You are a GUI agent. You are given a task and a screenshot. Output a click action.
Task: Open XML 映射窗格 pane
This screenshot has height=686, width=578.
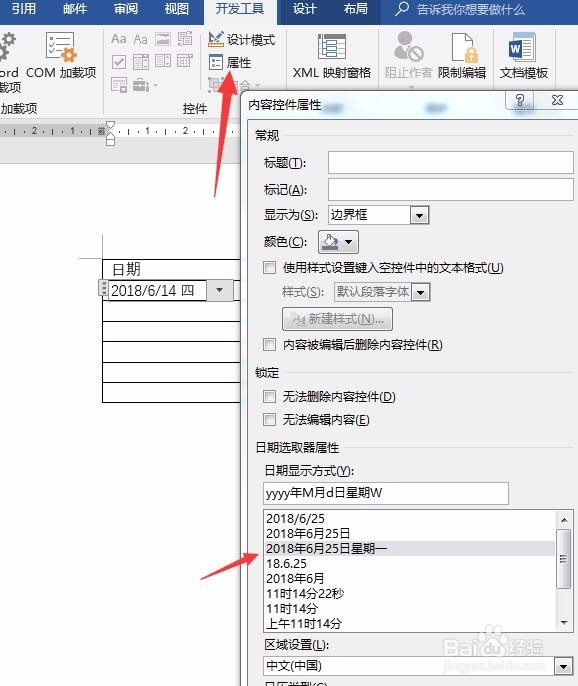(332, 56)
